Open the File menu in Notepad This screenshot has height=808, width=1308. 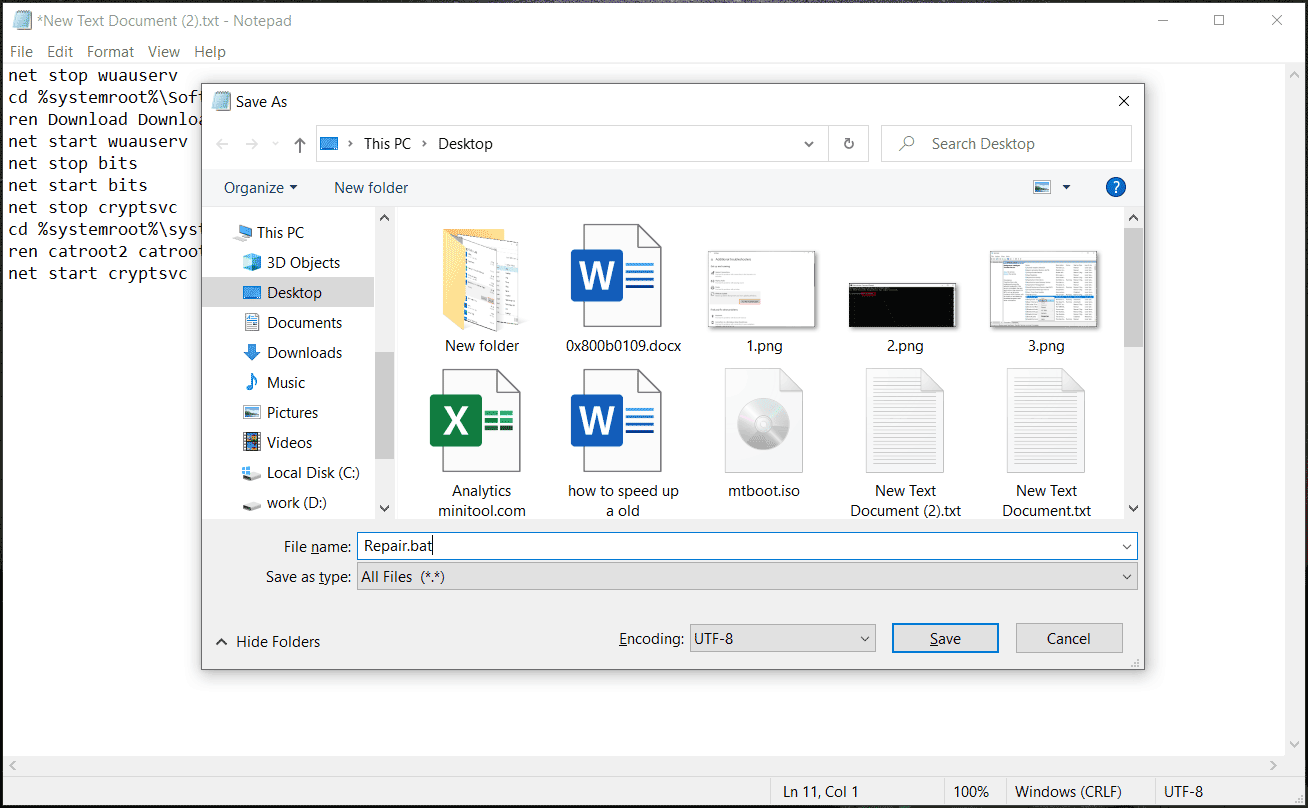(21, 52)
